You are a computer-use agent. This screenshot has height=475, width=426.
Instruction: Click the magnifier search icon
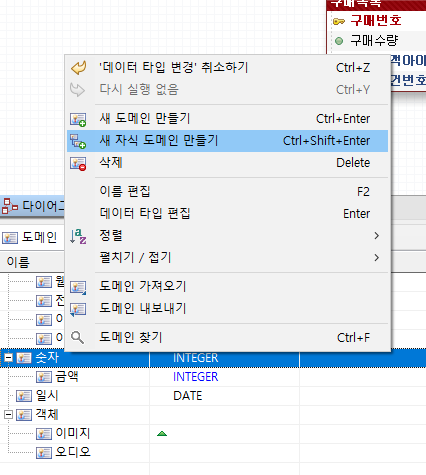[77, 338]
